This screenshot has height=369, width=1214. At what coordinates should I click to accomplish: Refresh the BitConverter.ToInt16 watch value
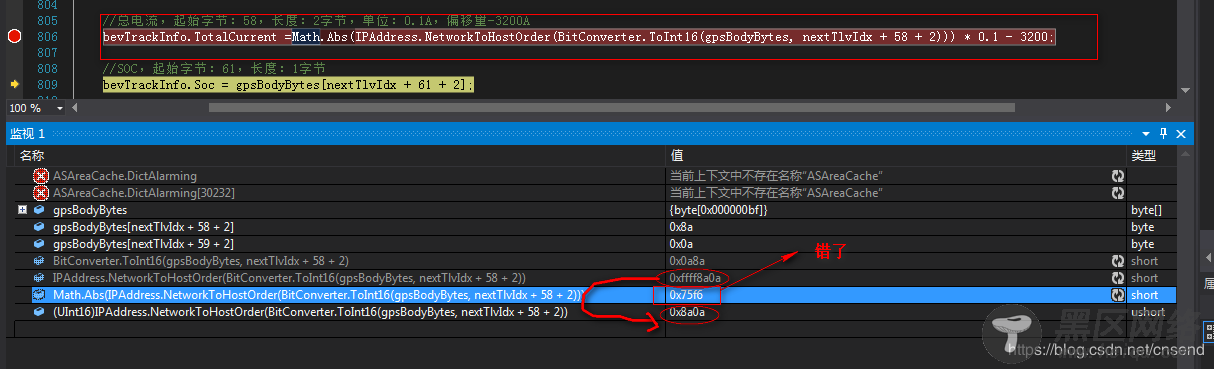(1117, 261)
